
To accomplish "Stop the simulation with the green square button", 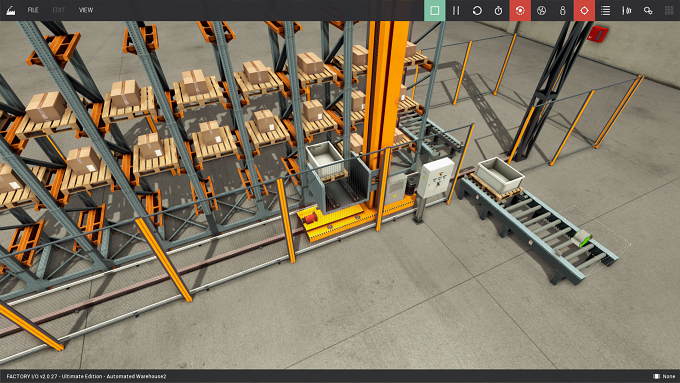I will [x=435, y=10].
